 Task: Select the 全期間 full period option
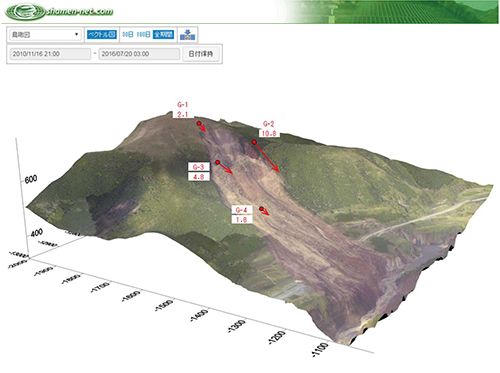click(163, 34)
